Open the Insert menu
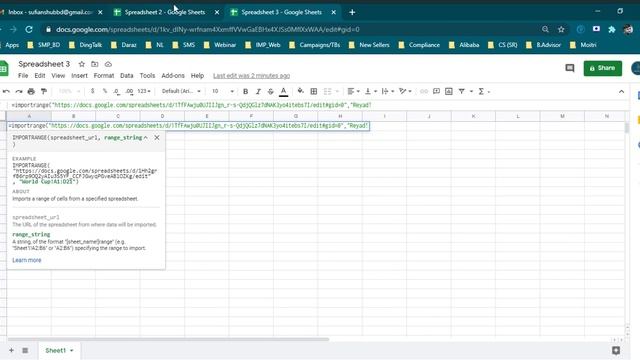 79,76
